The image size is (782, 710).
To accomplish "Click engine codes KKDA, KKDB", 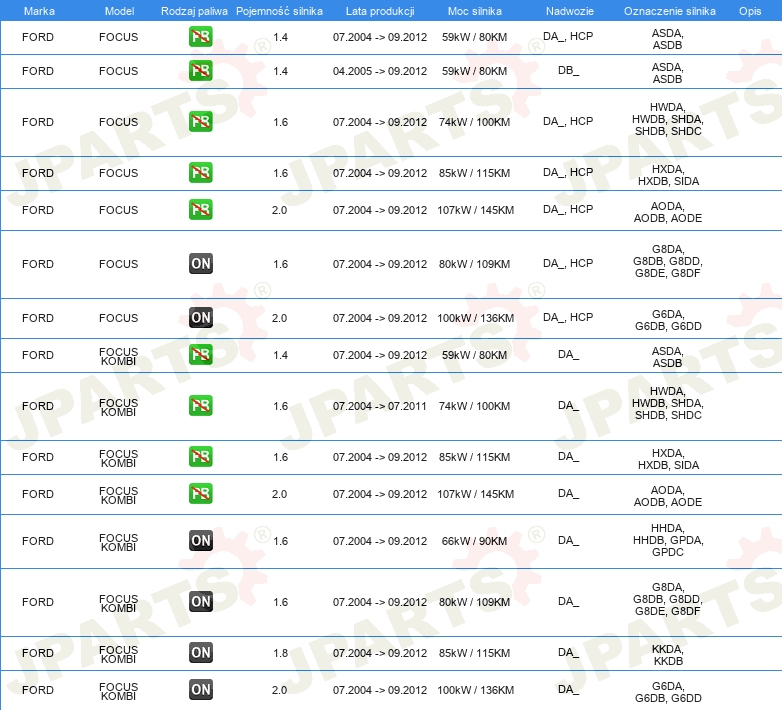I will click(668, 655).
